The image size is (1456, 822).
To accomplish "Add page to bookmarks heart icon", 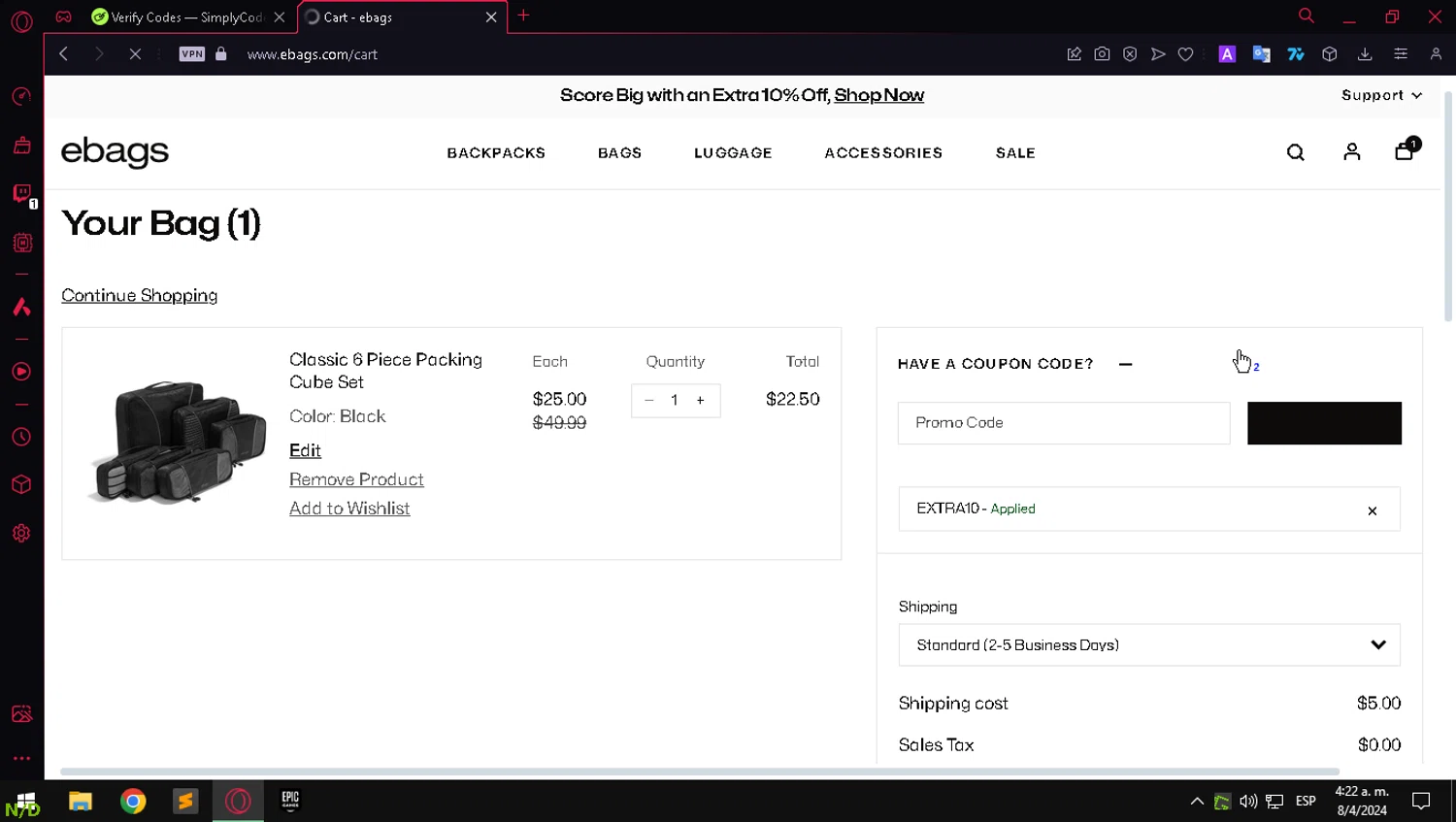I will pyautogui.click(x=1185, y=54).
